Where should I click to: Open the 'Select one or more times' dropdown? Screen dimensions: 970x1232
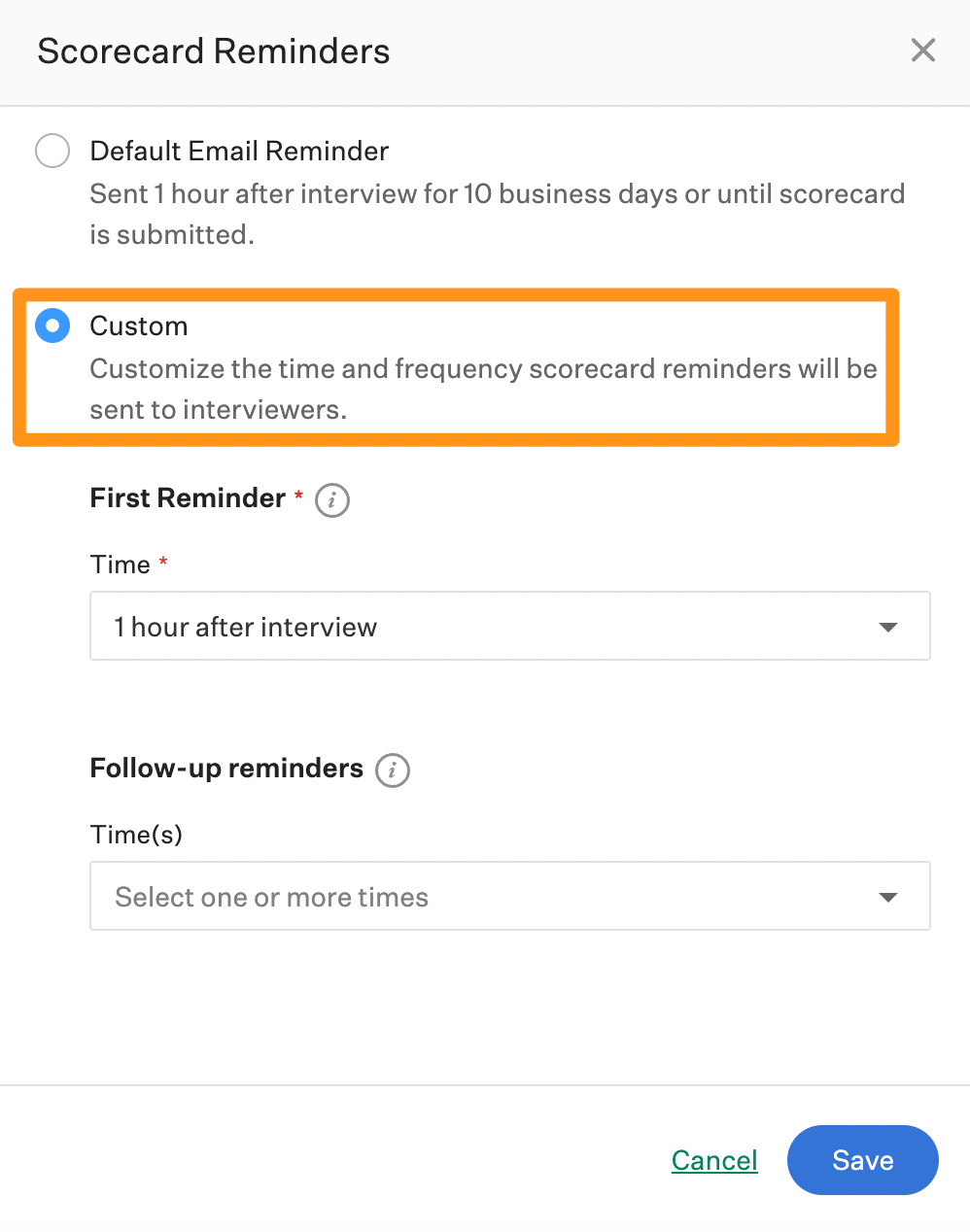tap(510, 896)
